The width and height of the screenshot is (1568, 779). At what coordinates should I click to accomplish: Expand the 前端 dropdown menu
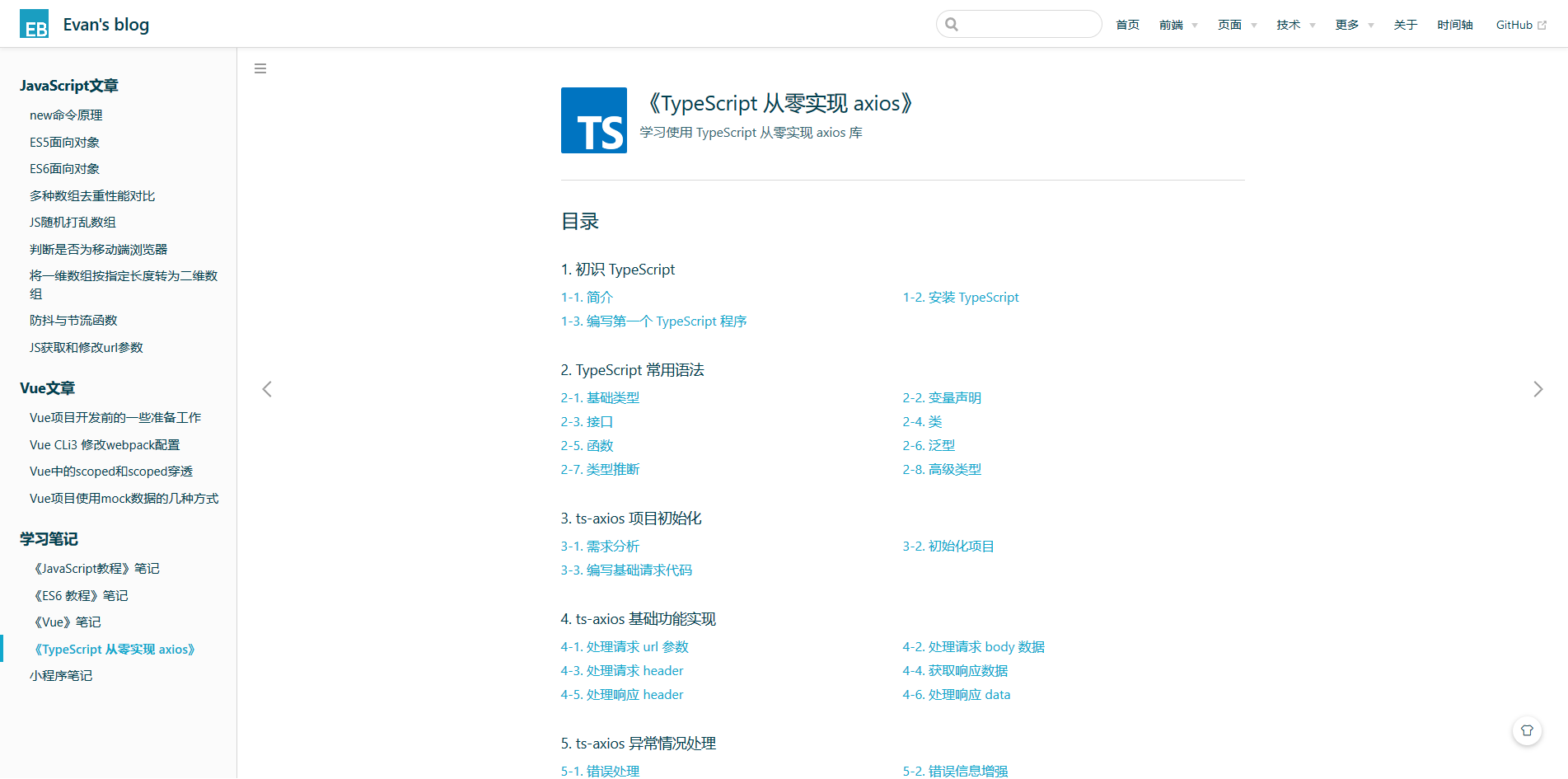point(1178,25)
